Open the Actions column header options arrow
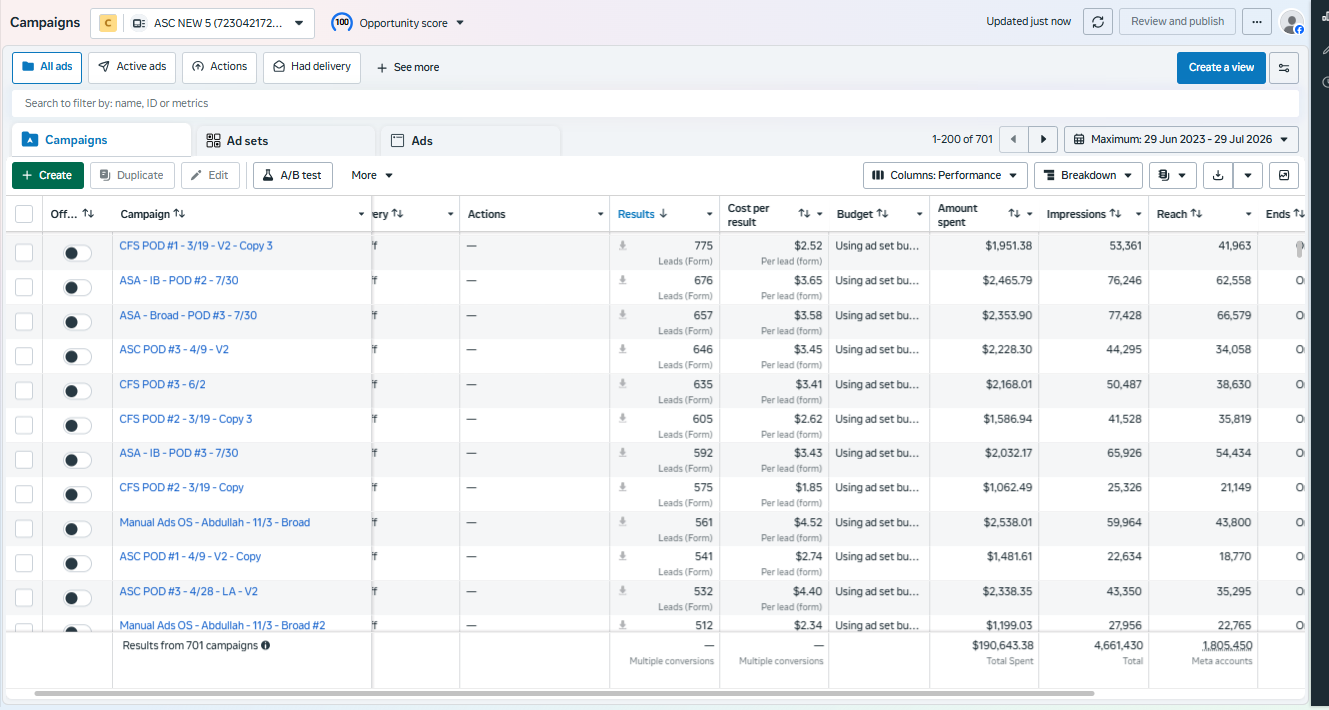 point(600,215)
